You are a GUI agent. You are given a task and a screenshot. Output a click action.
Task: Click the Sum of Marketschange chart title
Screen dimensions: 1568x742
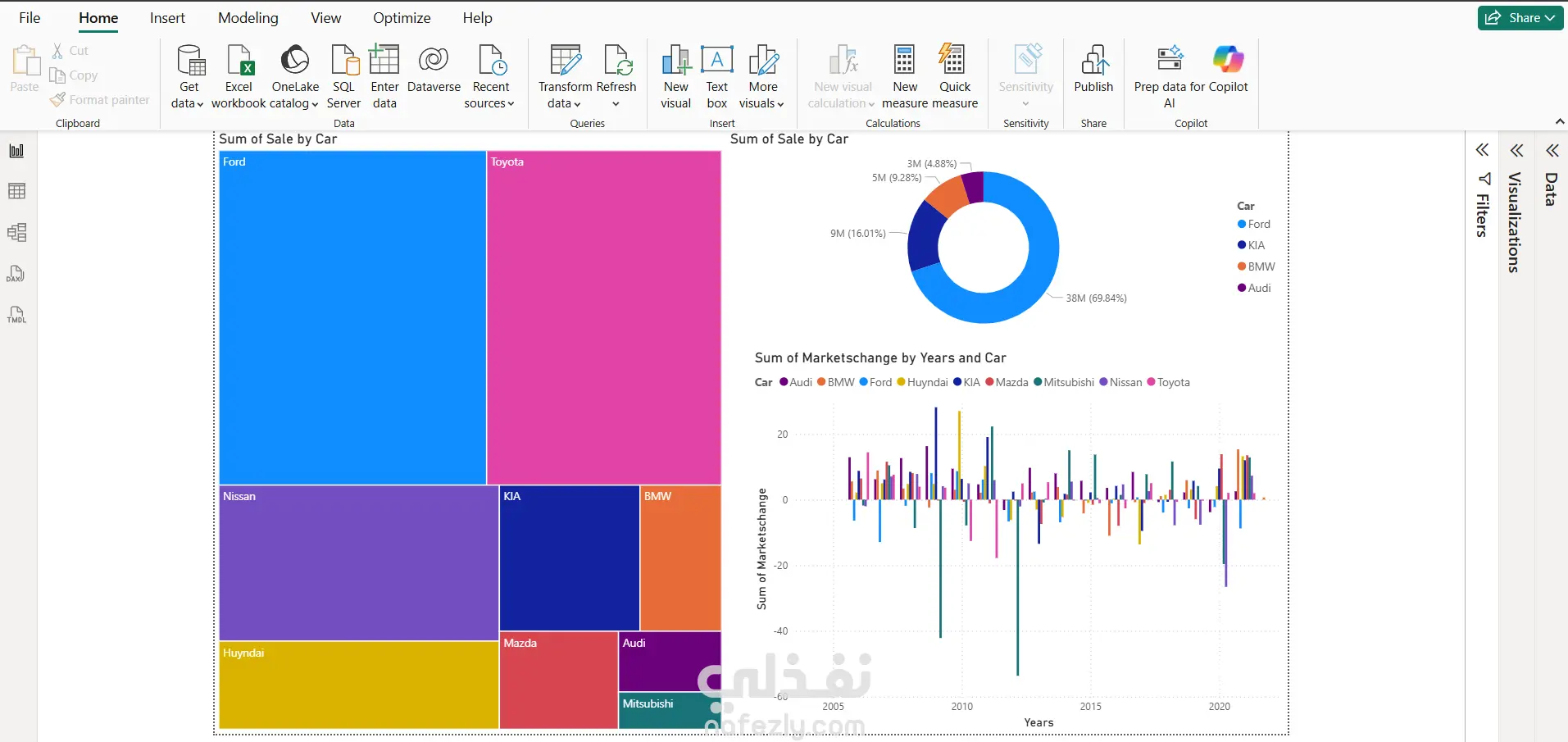coord(880,358)
